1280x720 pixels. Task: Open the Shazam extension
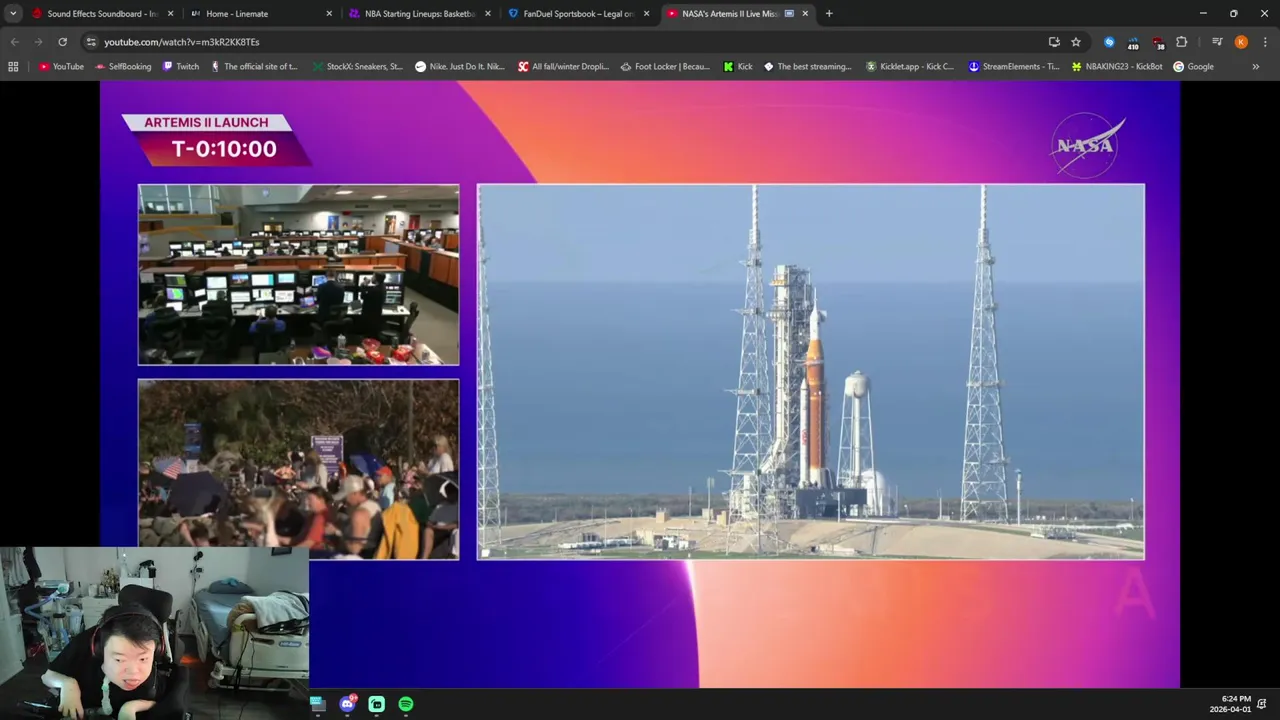[x=1109, y=42]
